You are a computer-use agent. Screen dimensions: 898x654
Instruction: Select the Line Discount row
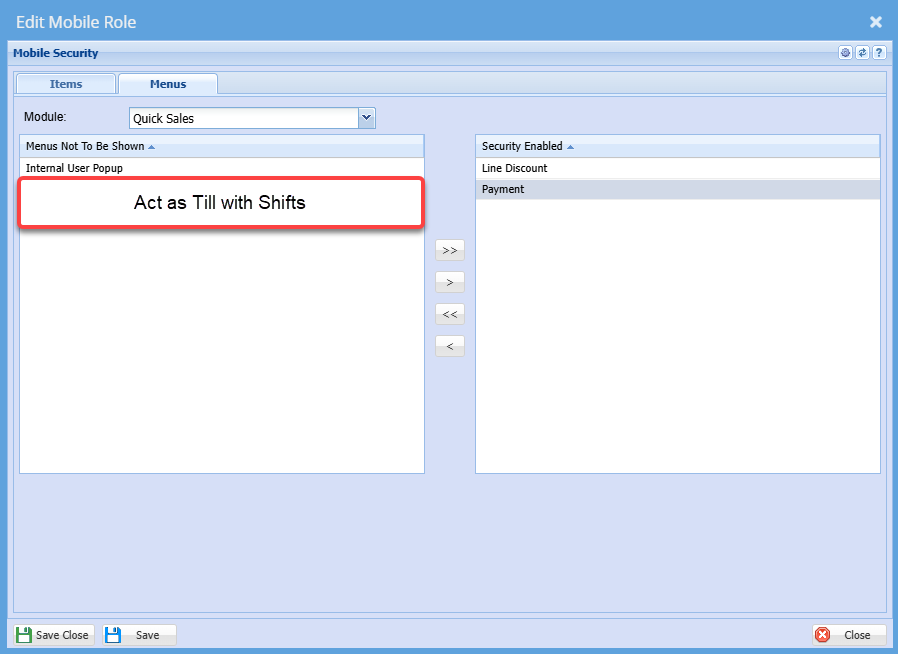(x=678, y=168)
